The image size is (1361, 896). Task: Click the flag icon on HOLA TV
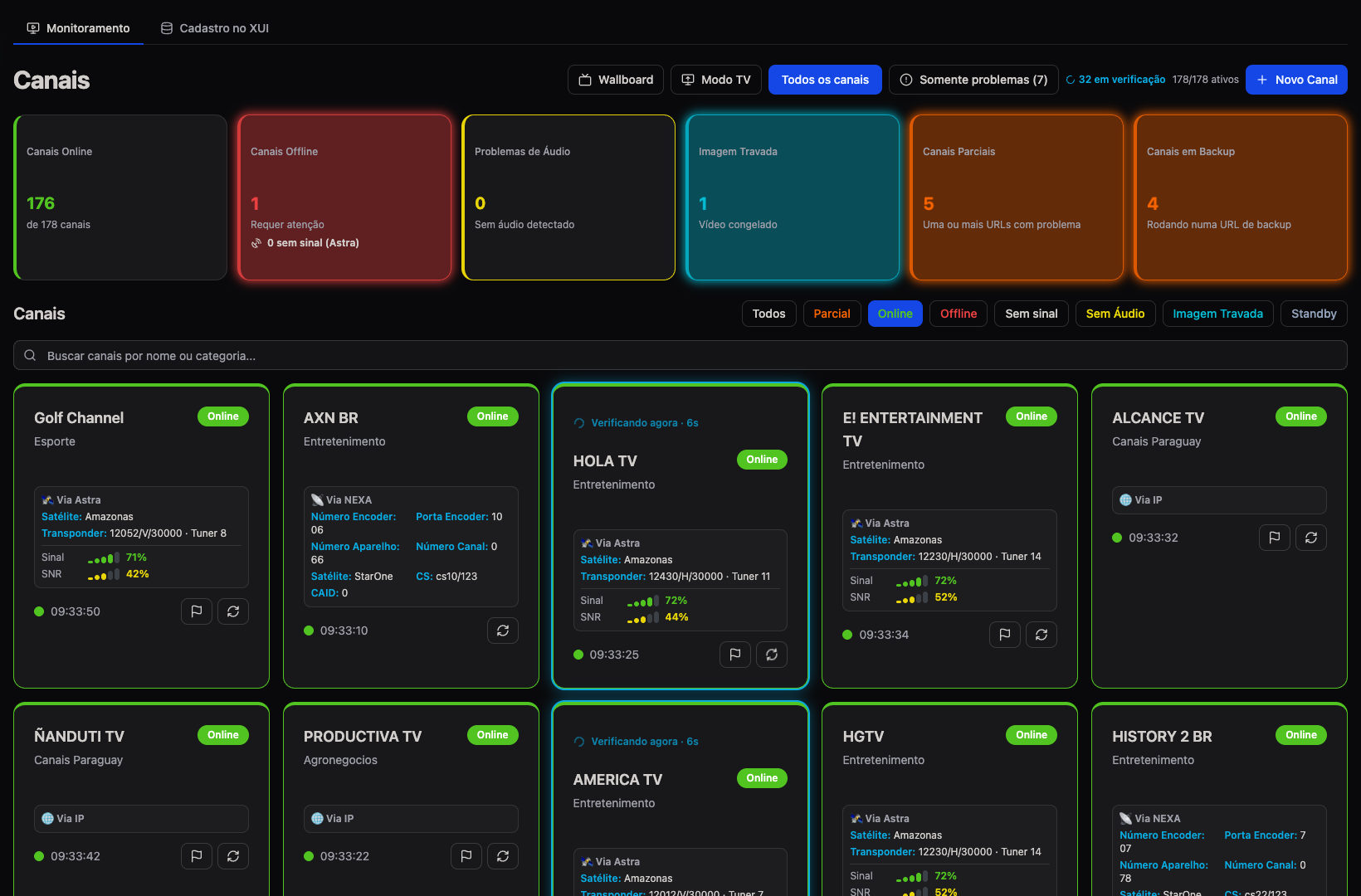click(x=735, y=655)
